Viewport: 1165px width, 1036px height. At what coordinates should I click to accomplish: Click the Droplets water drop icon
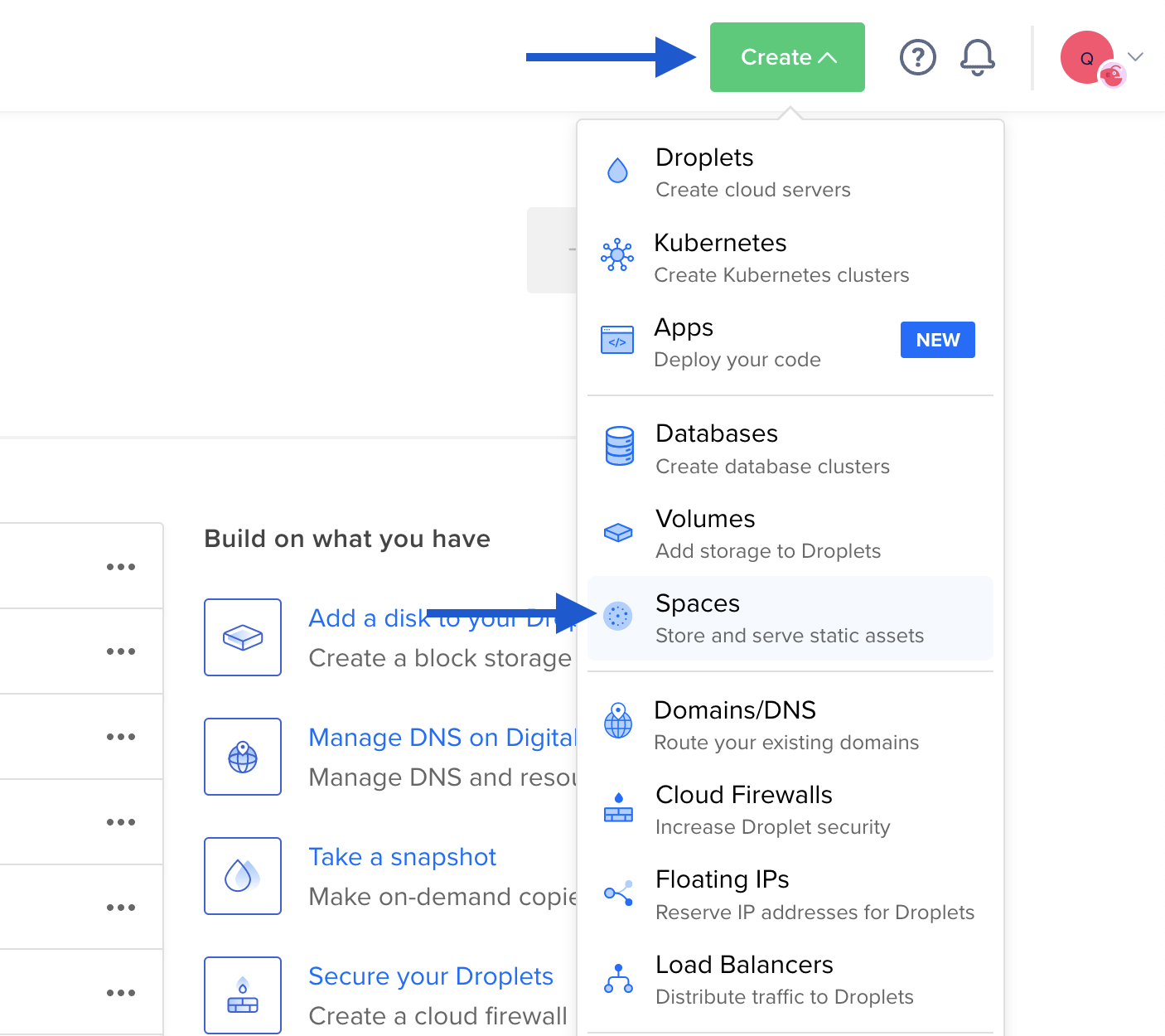coord(617,170)
